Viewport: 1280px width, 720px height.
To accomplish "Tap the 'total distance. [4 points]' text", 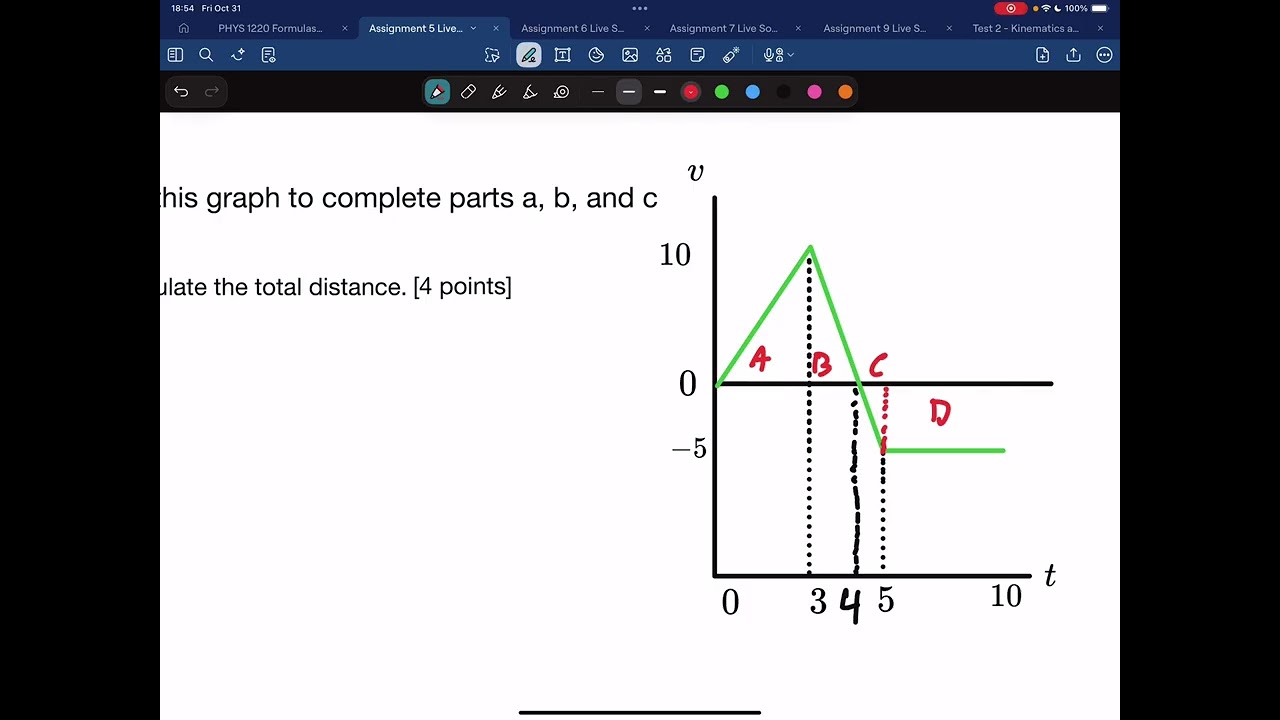I will pos(383,287).
